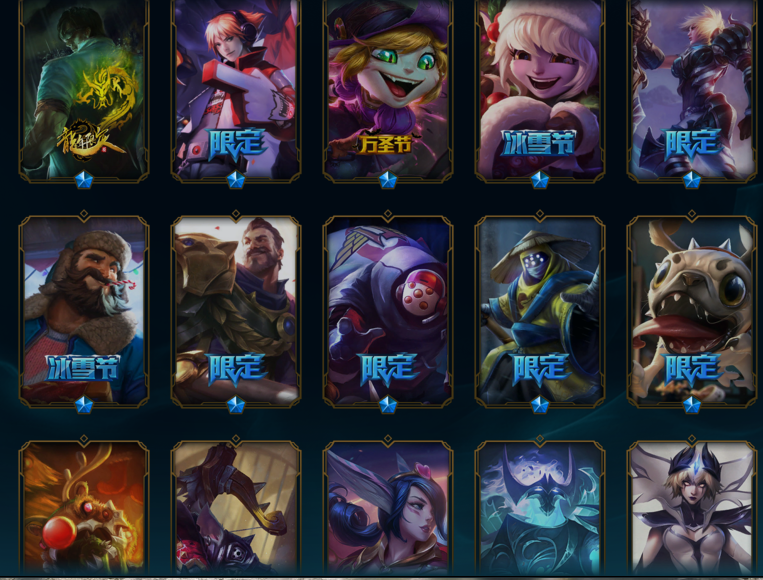
Task: Click blue gem below Graves with golden beast card
Action: 236,405
